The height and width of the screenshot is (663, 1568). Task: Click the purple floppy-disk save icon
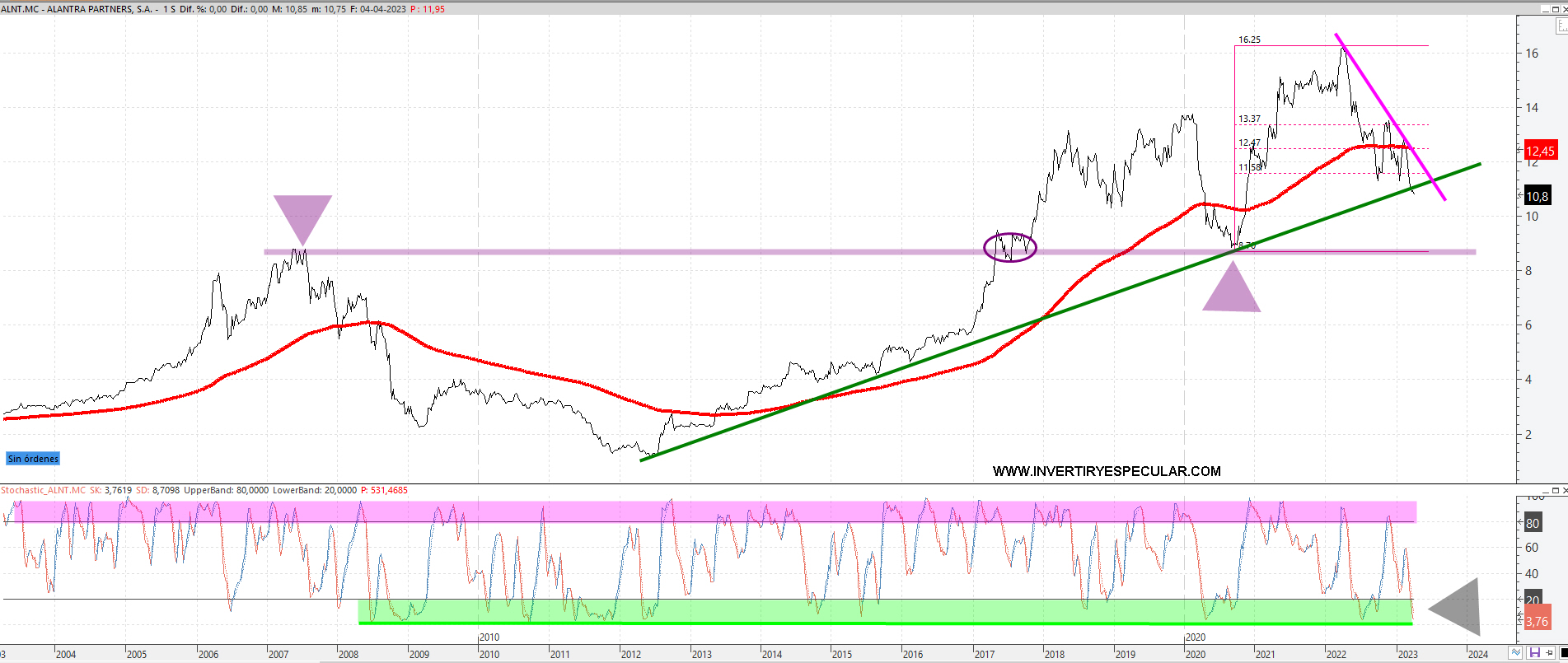point(1534,653)
